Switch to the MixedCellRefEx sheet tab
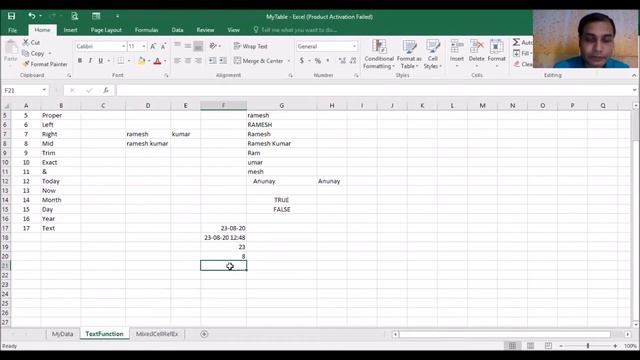The height and width of the screenshot is (360, 640). (x=157, y=334)
